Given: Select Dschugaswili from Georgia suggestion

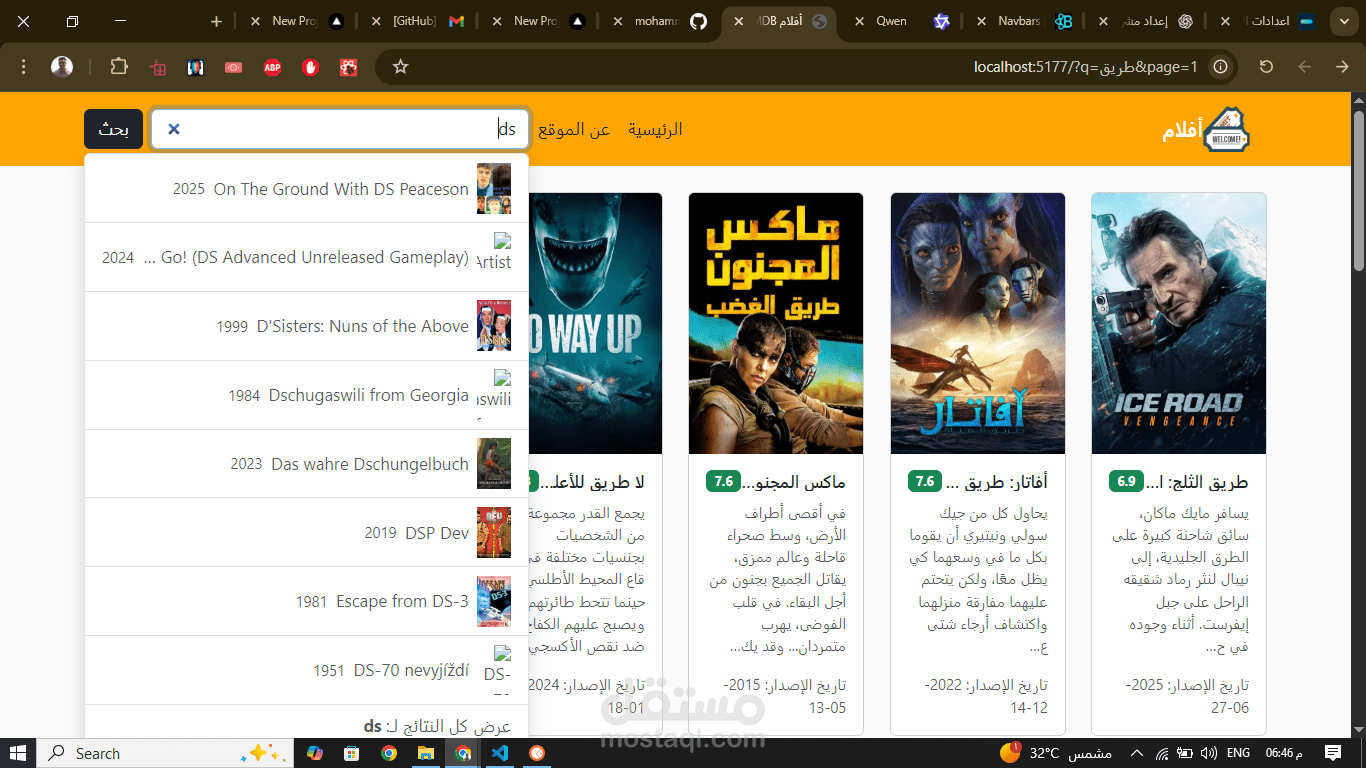Looking at the screenshot, I should (x=307, y=395).
